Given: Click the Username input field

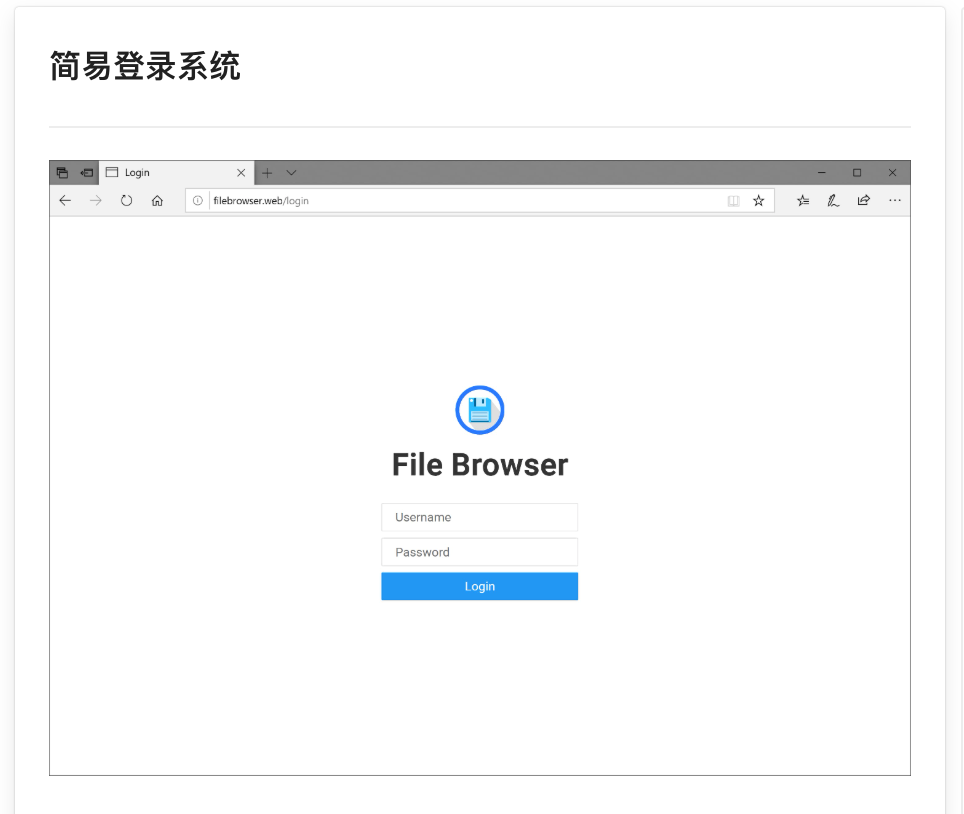Looking at the screenshot, I should (x=479, y=517).
